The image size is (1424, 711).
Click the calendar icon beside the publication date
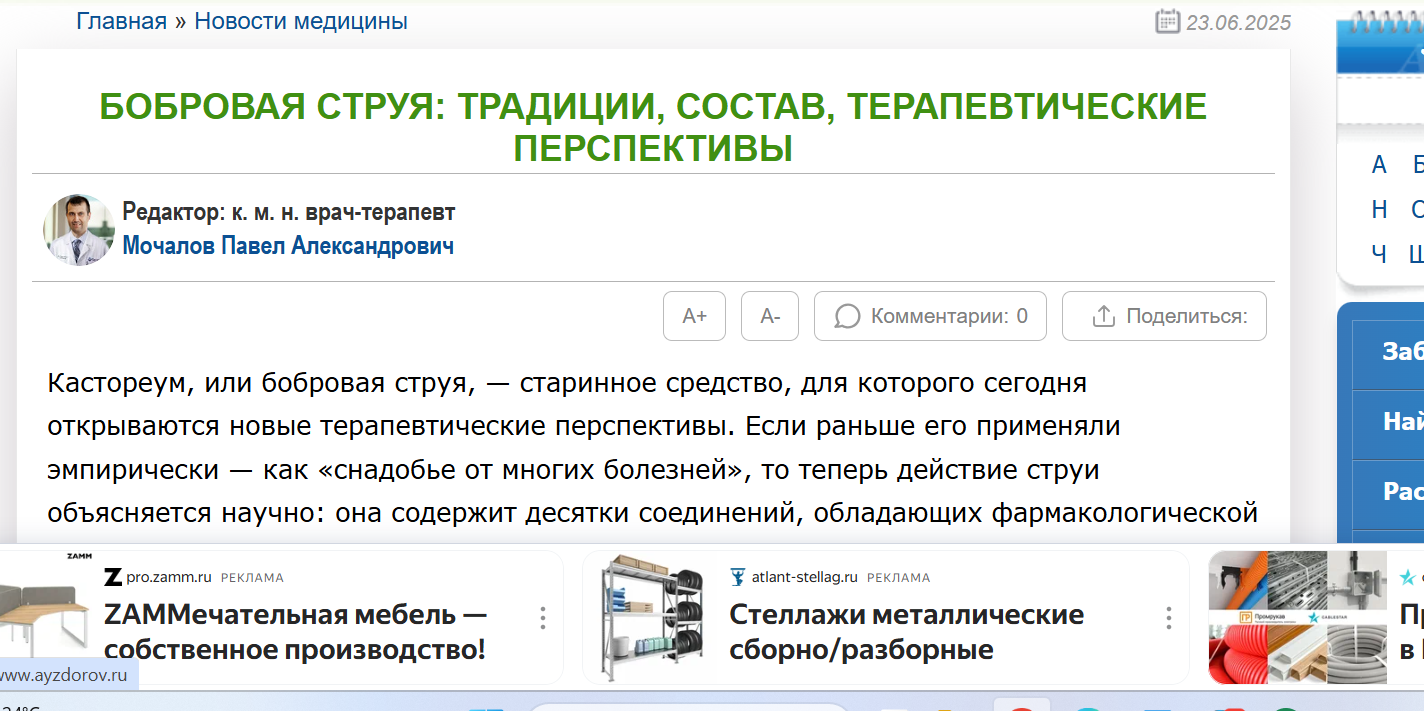1167,21
